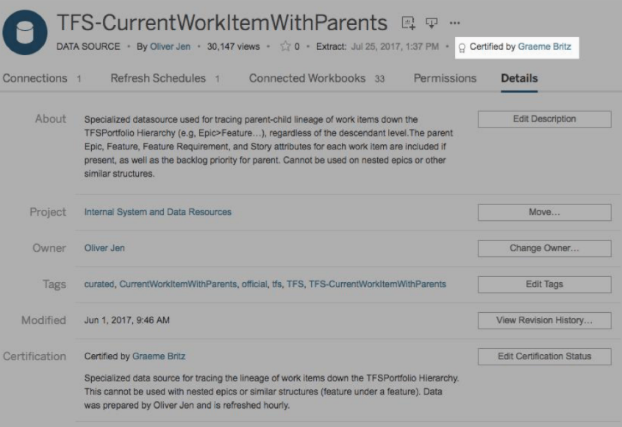Go to the Permissions tab
The height and width of the screenshot is (427, 622).
[x=445, y=78]
